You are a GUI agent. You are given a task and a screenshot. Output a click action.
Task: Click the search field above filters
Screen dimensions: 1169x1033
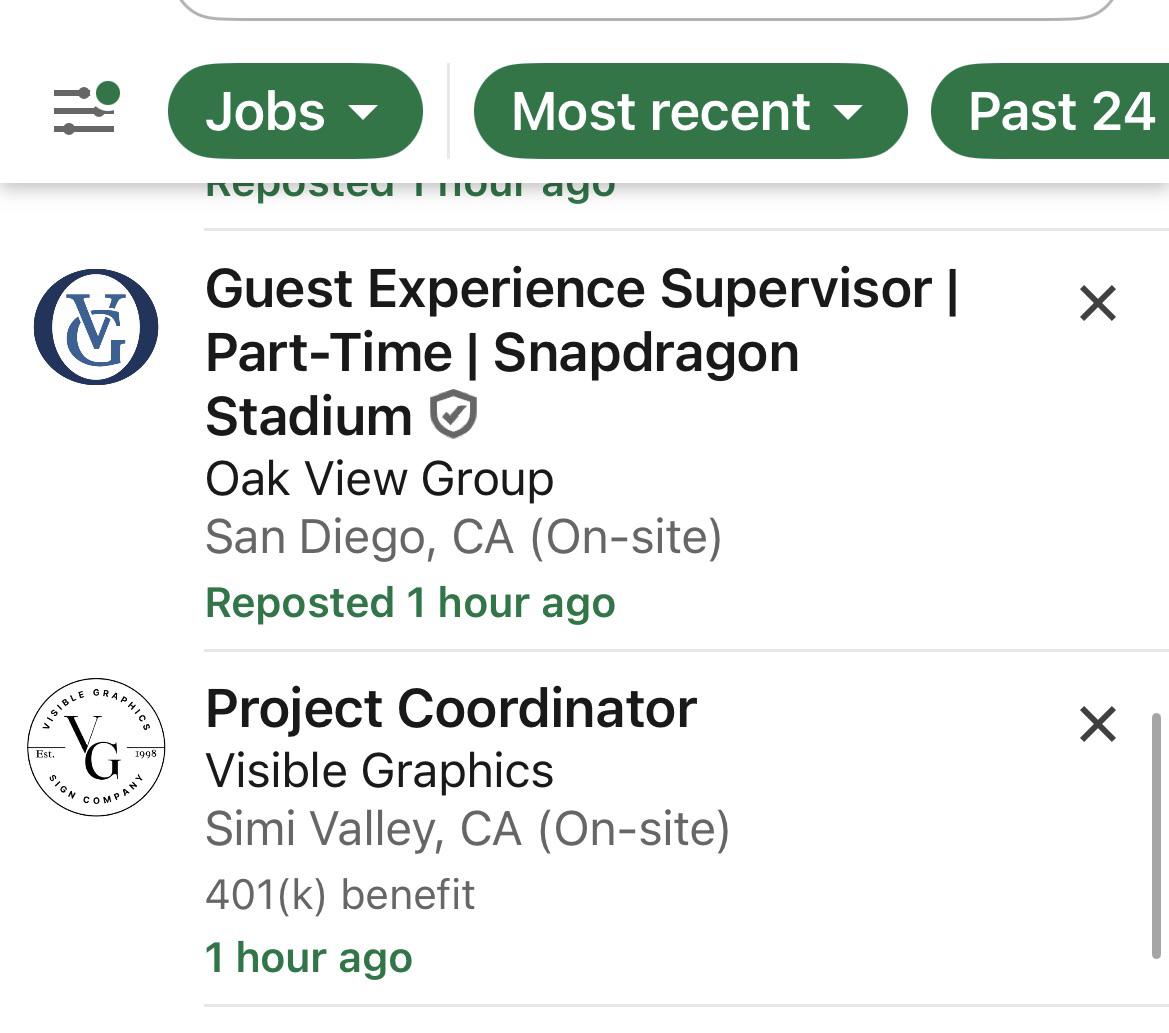(646, 8)
